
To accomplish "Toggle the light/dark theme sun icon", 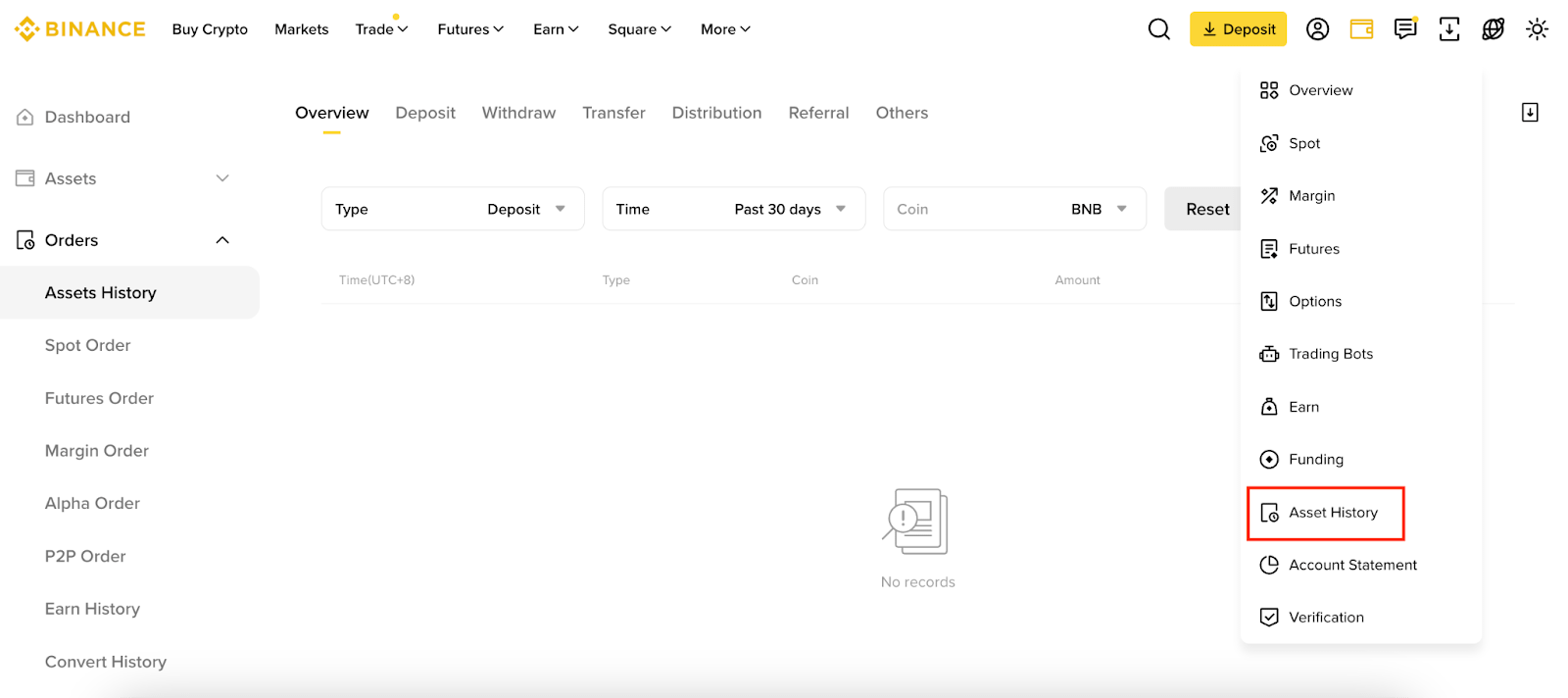I will 1538,29.
